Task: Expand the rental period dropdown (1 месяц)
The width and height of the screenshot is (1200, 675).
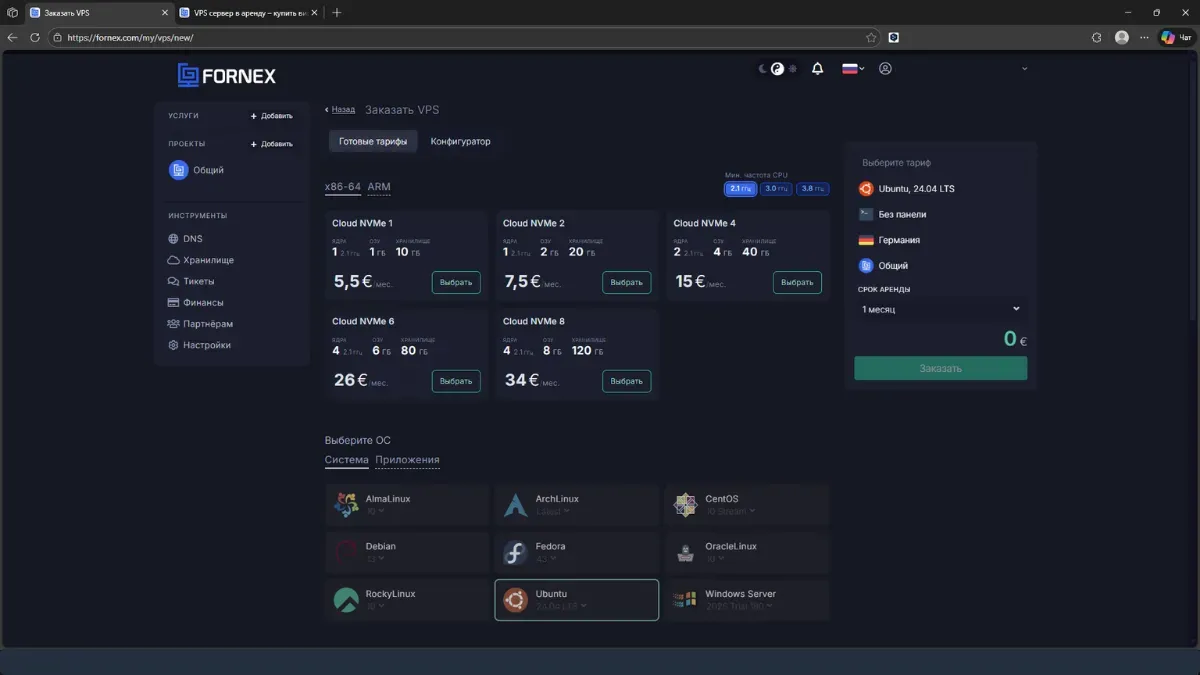Action: click(940, 309)
